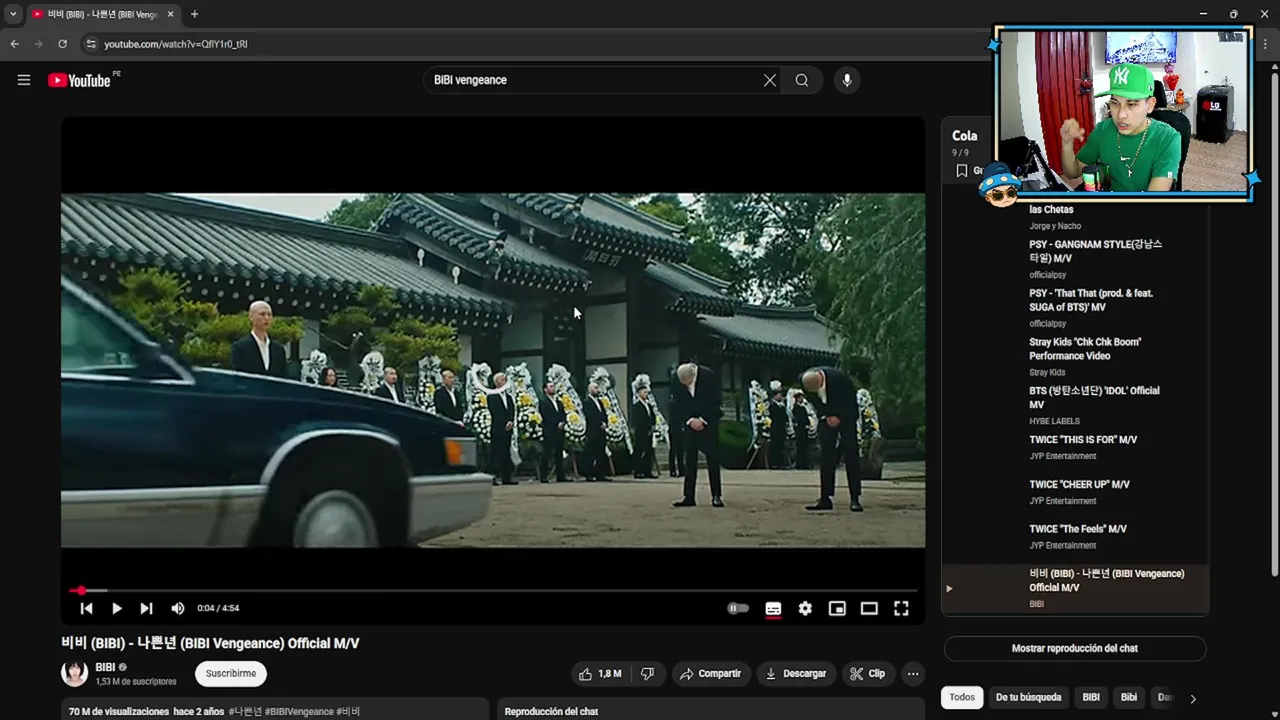Open the YouTube hamburger guide menu
This screenshot has width=1280, height=720.
[x=24, y=80]
